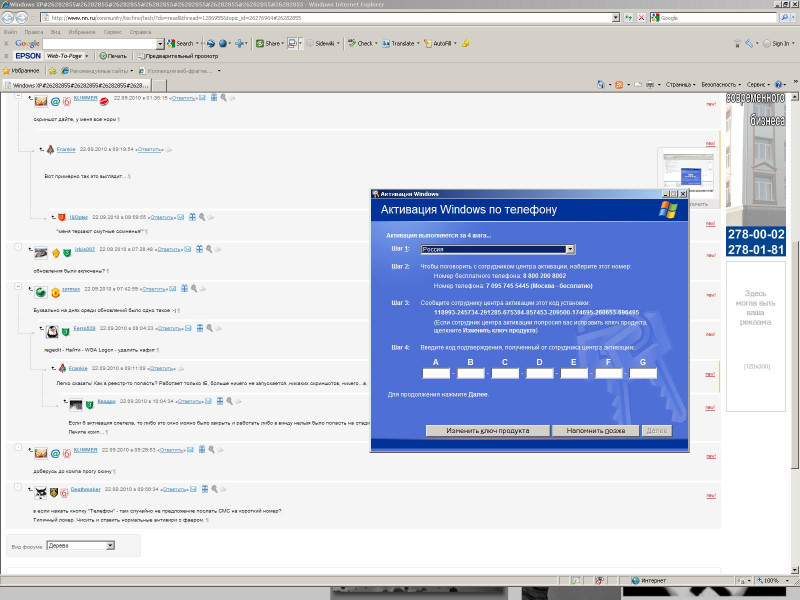
Task: Open Sidewiki from the Google Toolbar
Action: click(320, 43)
